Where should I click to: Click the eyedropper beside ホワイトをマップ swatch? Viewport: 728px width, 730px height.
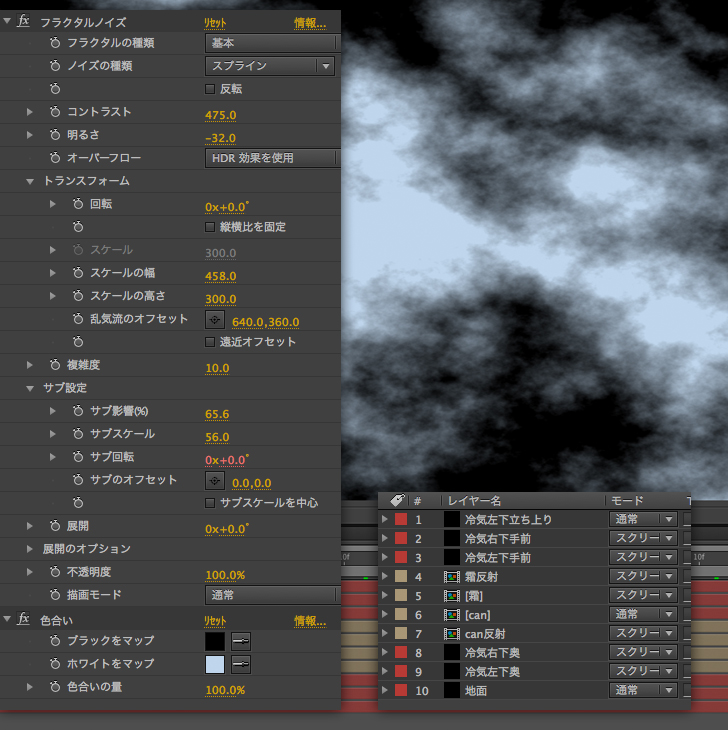(241, 664)
